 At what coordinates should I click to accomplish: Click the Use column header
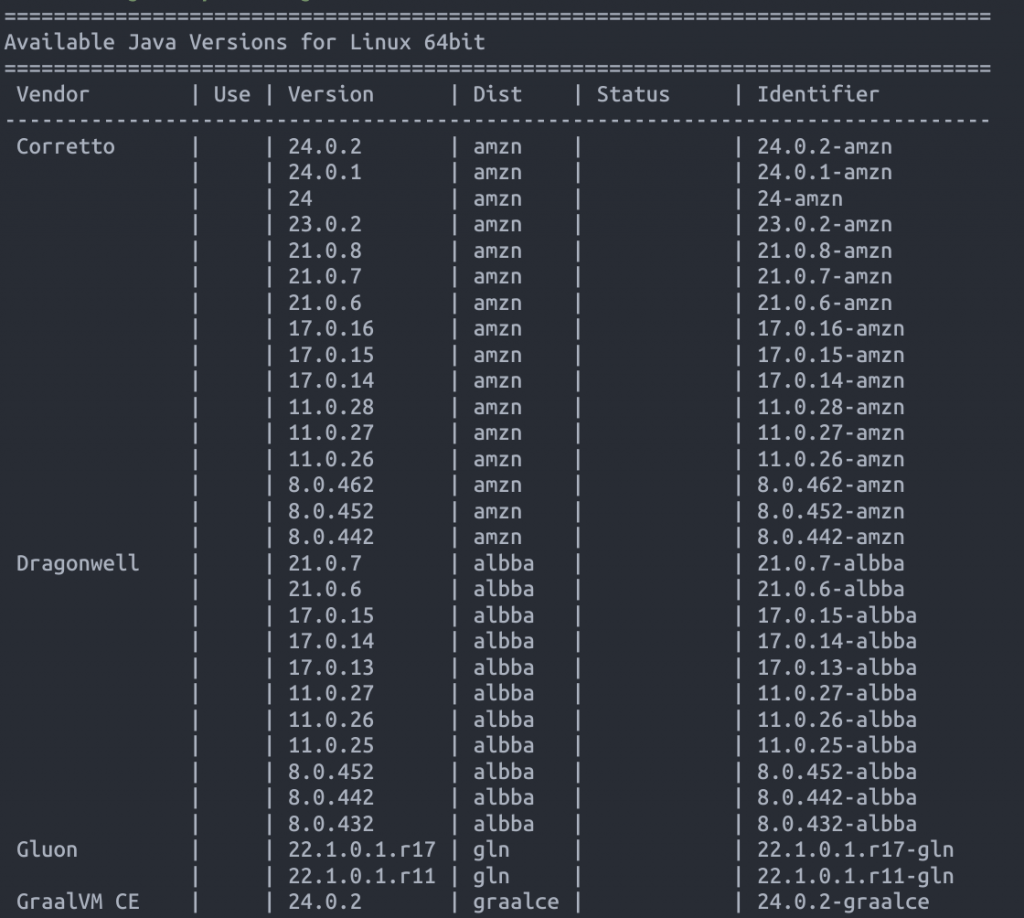pyautogui.click(x=232, y=95)
